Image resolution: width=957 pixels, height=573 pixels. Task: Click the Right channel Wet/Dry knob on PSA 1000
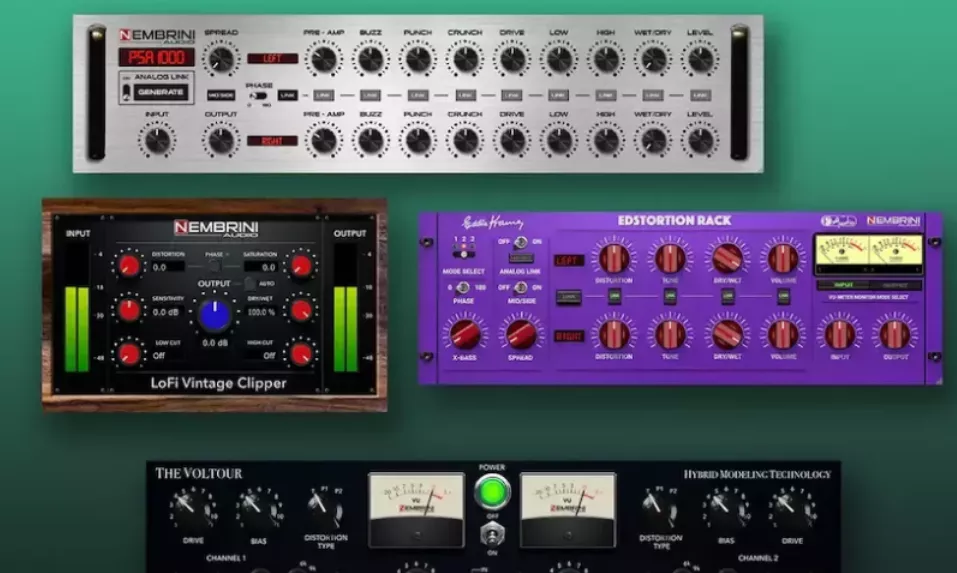pyautogui.click(x=653, y=141)
